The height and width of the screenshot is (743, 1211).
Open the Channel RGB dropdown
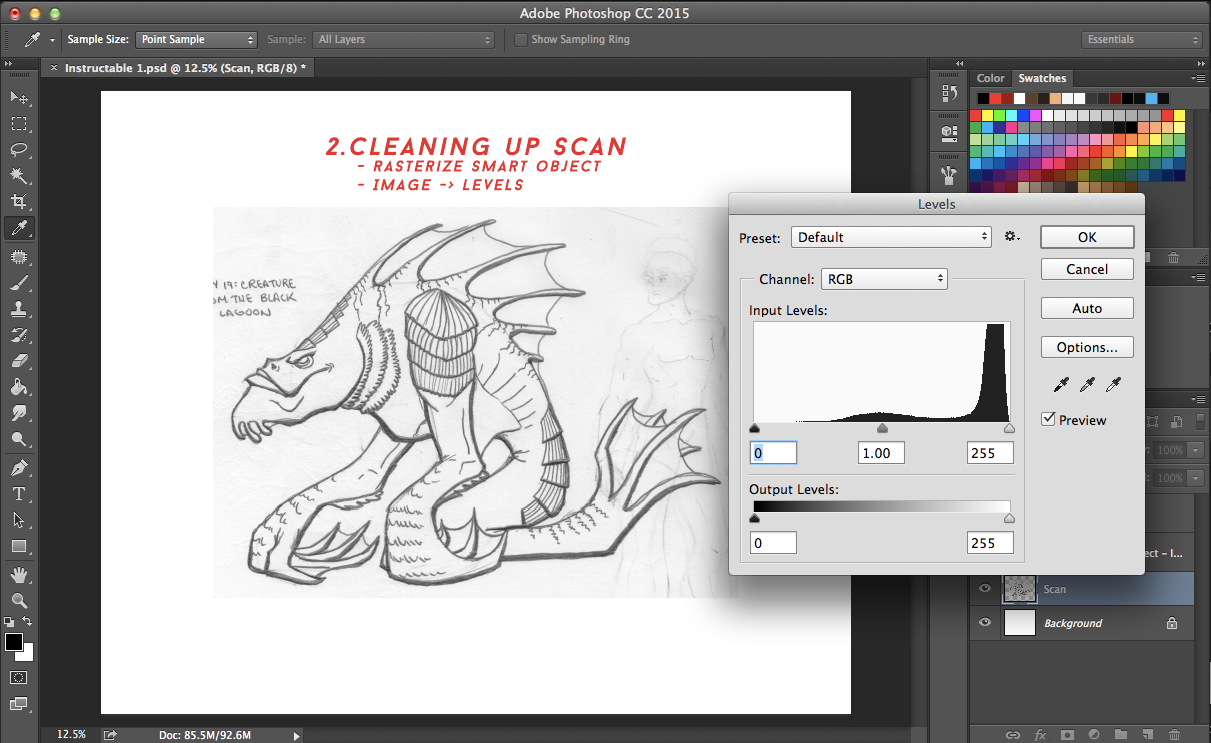(883, 279)
